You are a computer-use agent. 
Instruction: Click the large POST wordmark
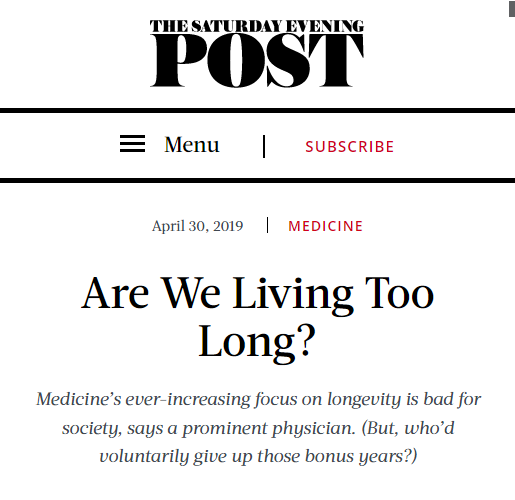tap(257, 61)
